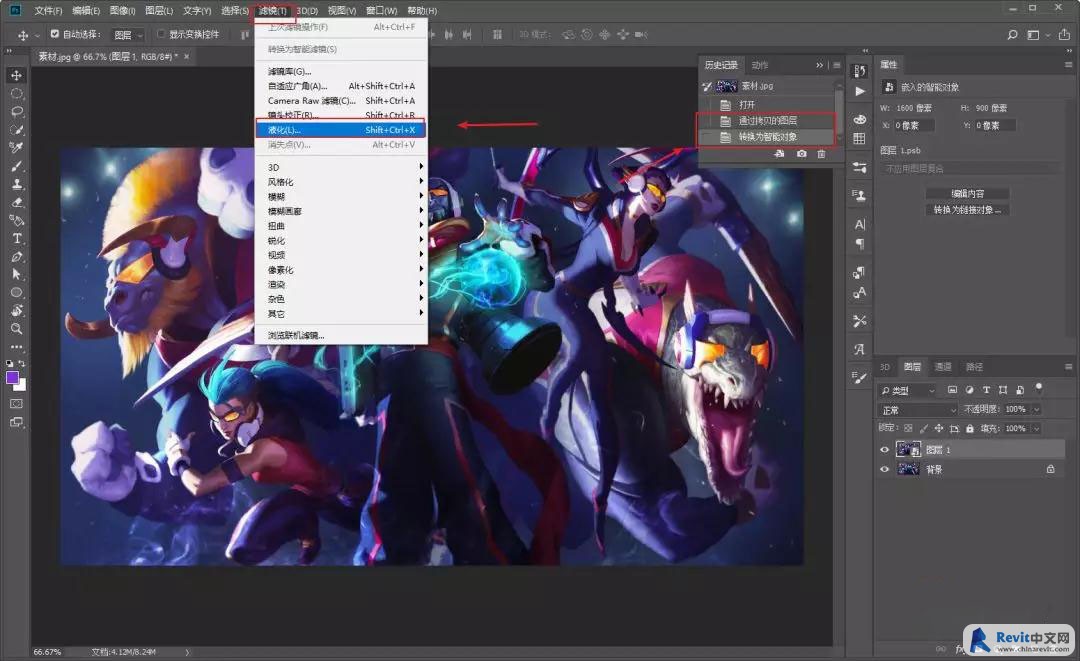Toggle lock image pixels brush icon
This screenshot has height=661, width=1080.
pos(924,428)
